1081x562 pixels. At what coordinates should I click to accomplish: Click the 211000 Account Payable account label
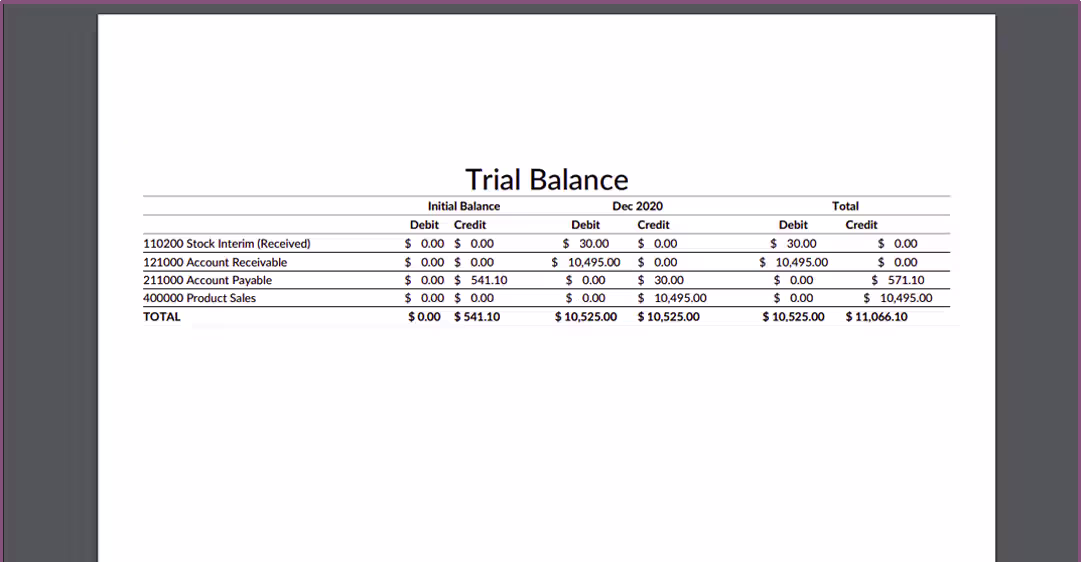(208, 280)
